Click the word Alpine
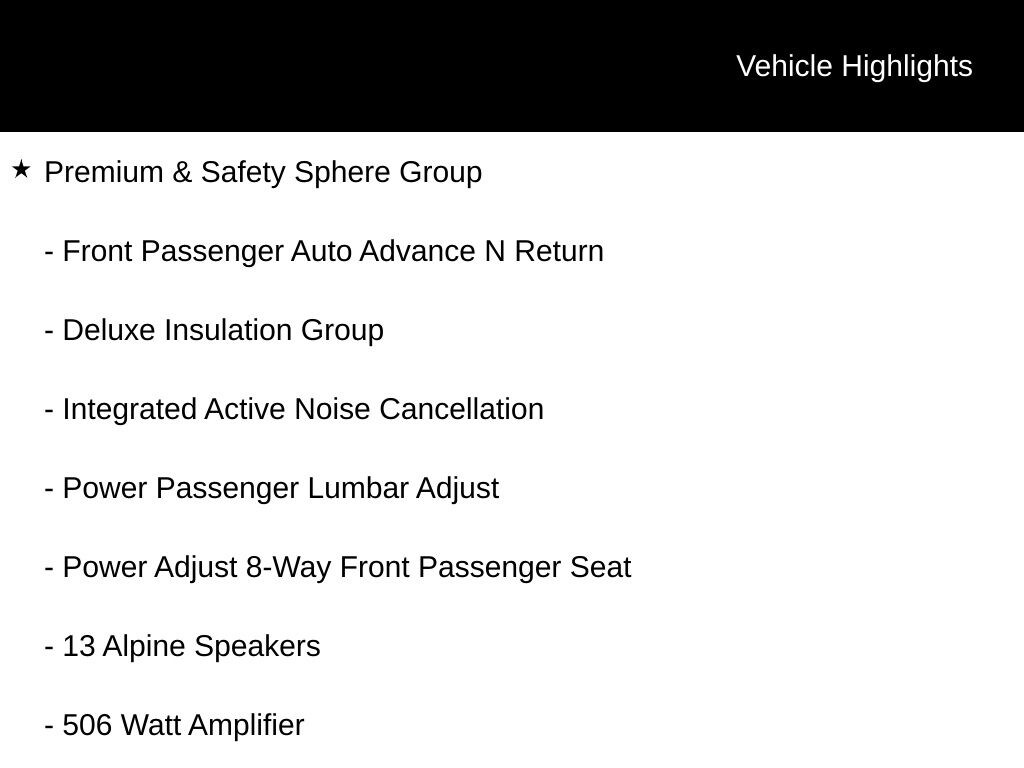 pyautogui.click(x=145, y=646)
